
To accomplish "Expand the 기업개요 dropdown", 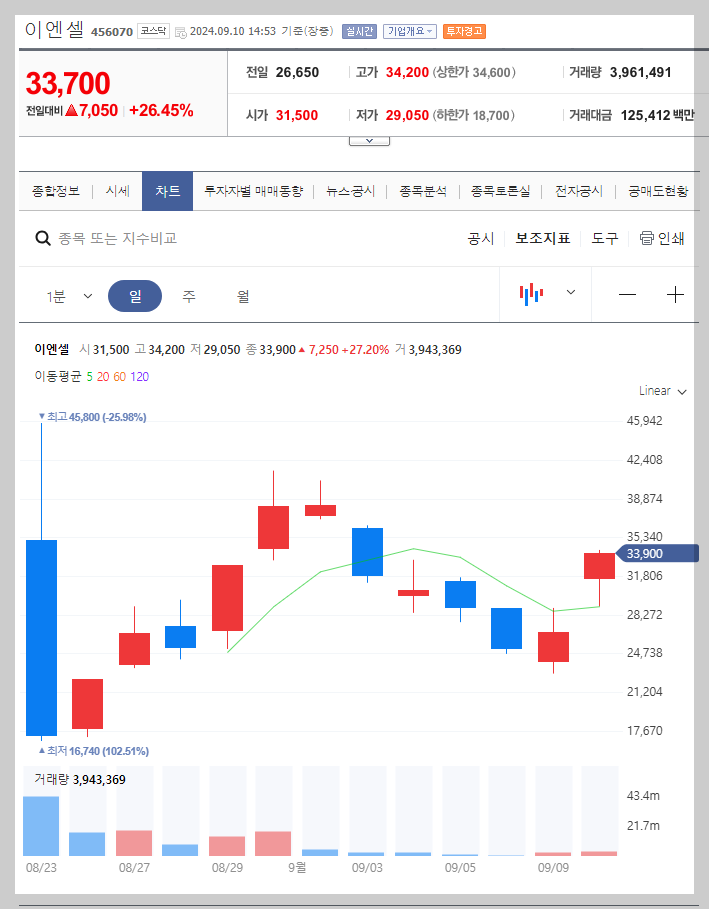I will 412,31.
